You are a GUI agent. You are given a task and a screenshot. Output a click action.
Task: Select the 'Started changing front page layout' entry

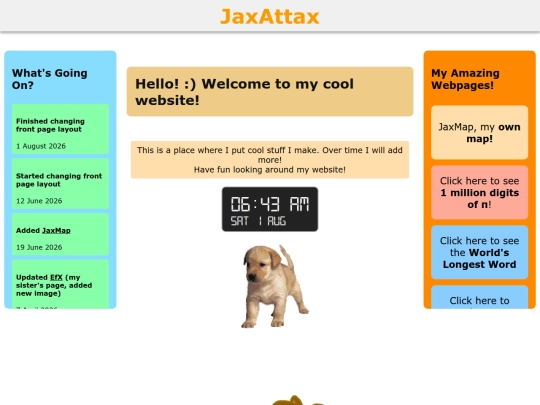click(x=60, y=184)
